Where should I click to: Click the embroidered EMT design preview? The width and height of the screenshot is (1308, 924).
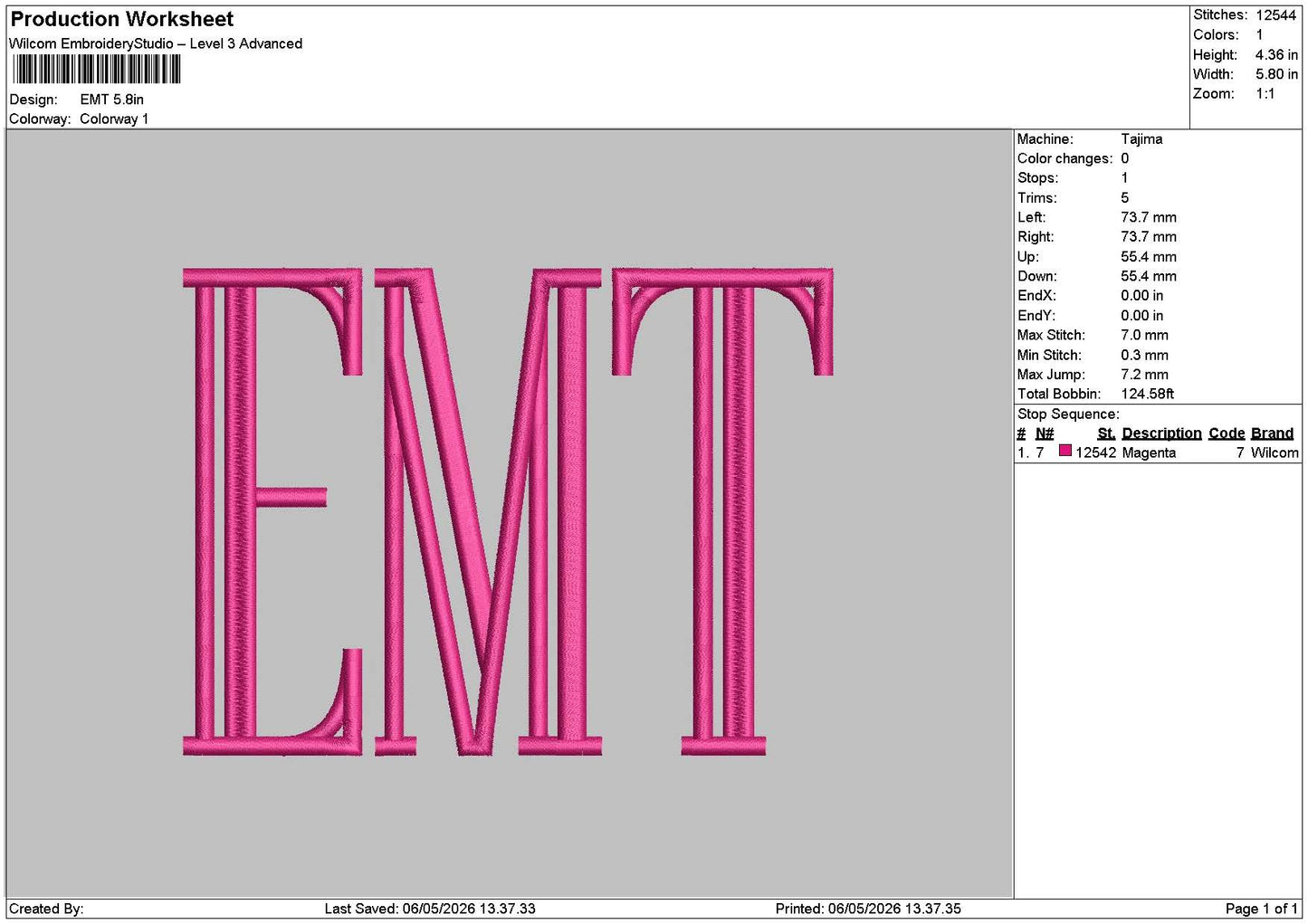pos(508,511)
